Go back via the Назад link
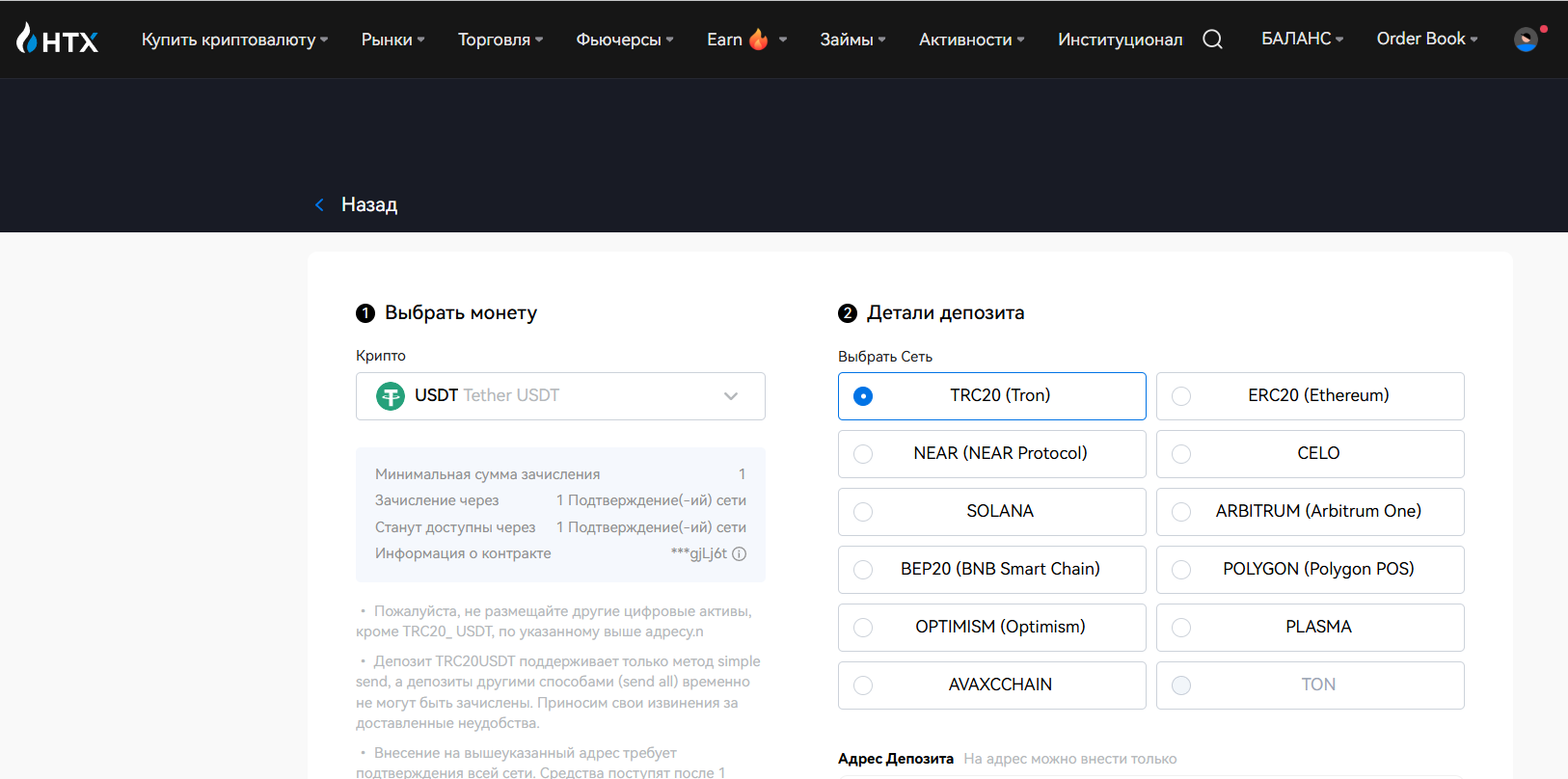This screenshot has width=1568, height=779. [x=369, y=204]
